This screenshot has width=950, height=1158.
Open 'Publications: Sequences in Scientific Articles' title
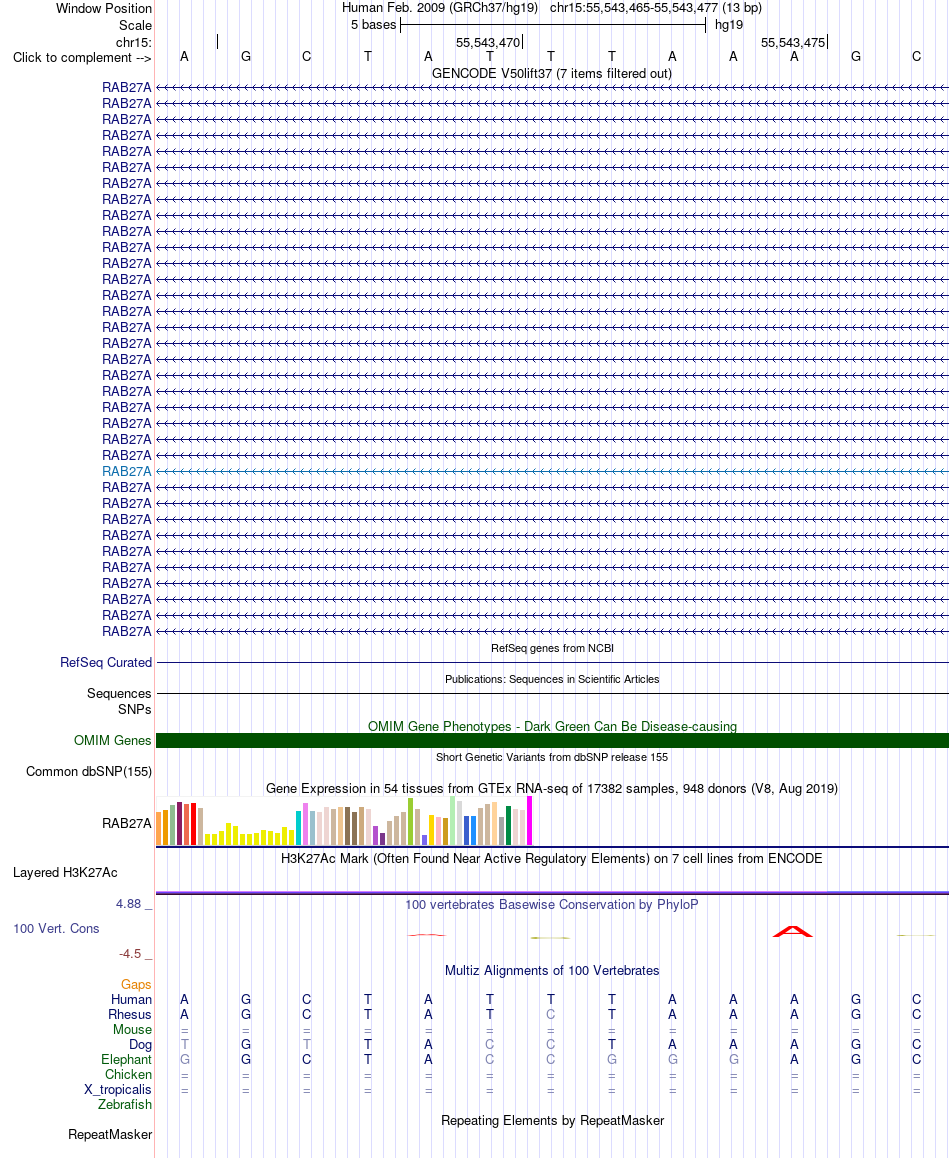(552, 679)
